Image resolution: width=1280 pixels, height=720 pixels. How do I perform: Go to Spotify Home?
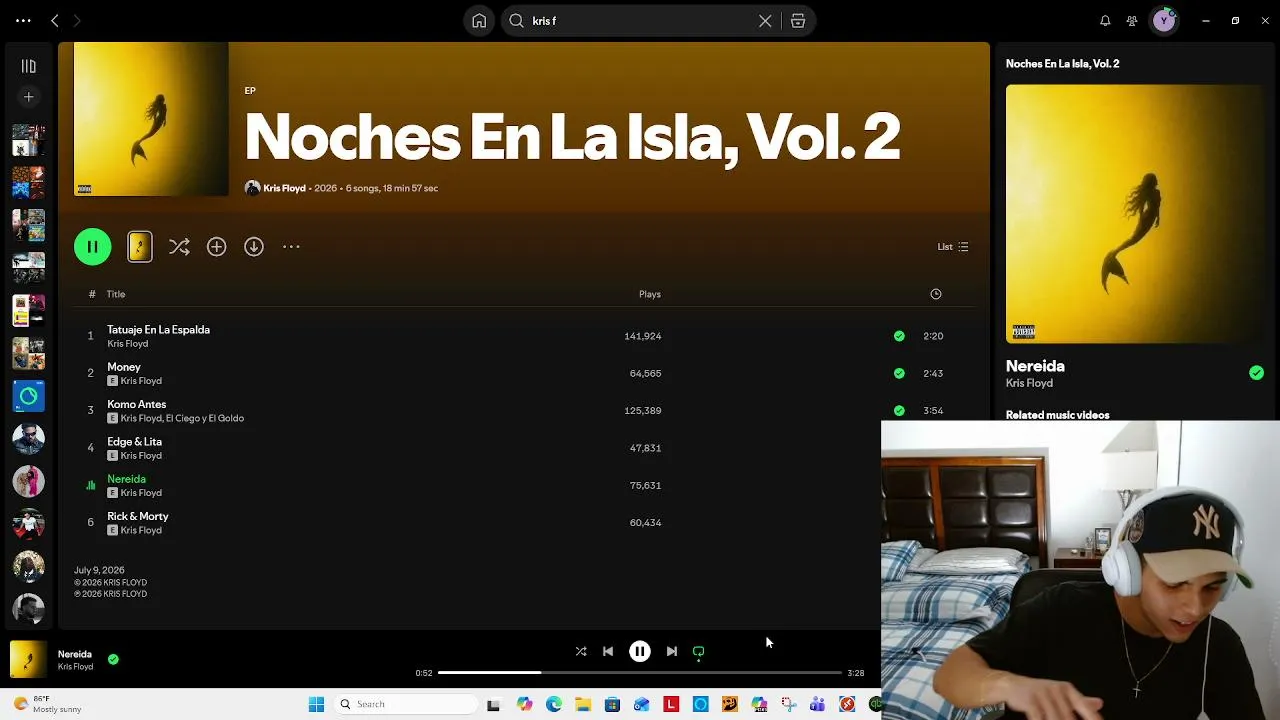(x=479, y=21)
